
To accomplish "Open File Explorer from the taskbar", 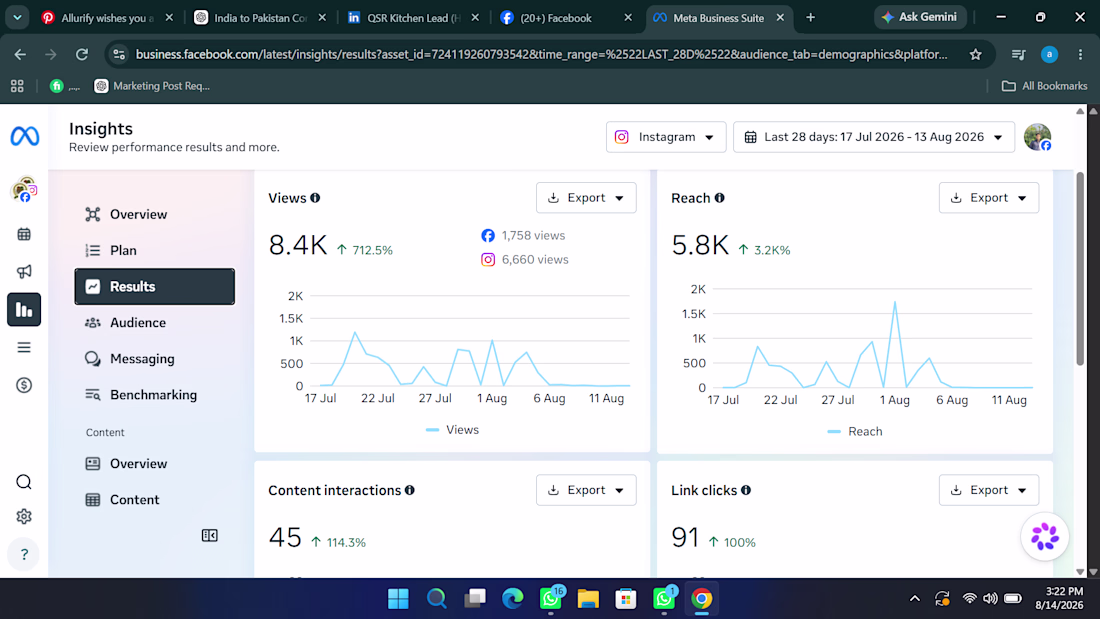I will coord(588,599).
